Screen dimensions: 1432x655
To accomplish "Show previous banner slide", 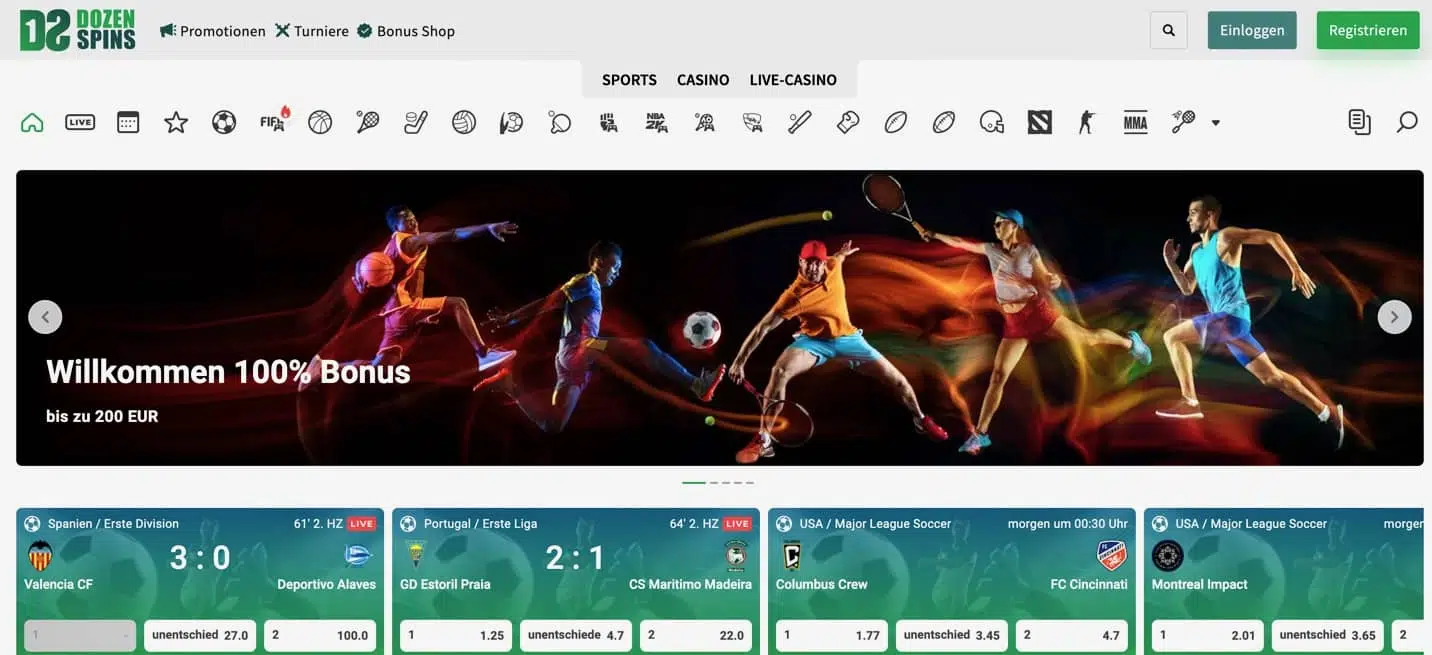I will point(45,317).
